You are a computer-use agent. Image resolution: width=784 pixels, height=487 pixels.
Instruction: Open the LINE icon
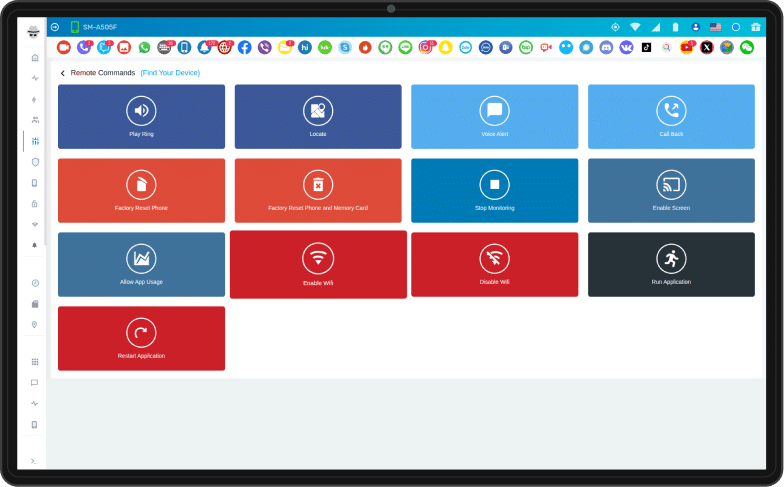pos(405,48)
